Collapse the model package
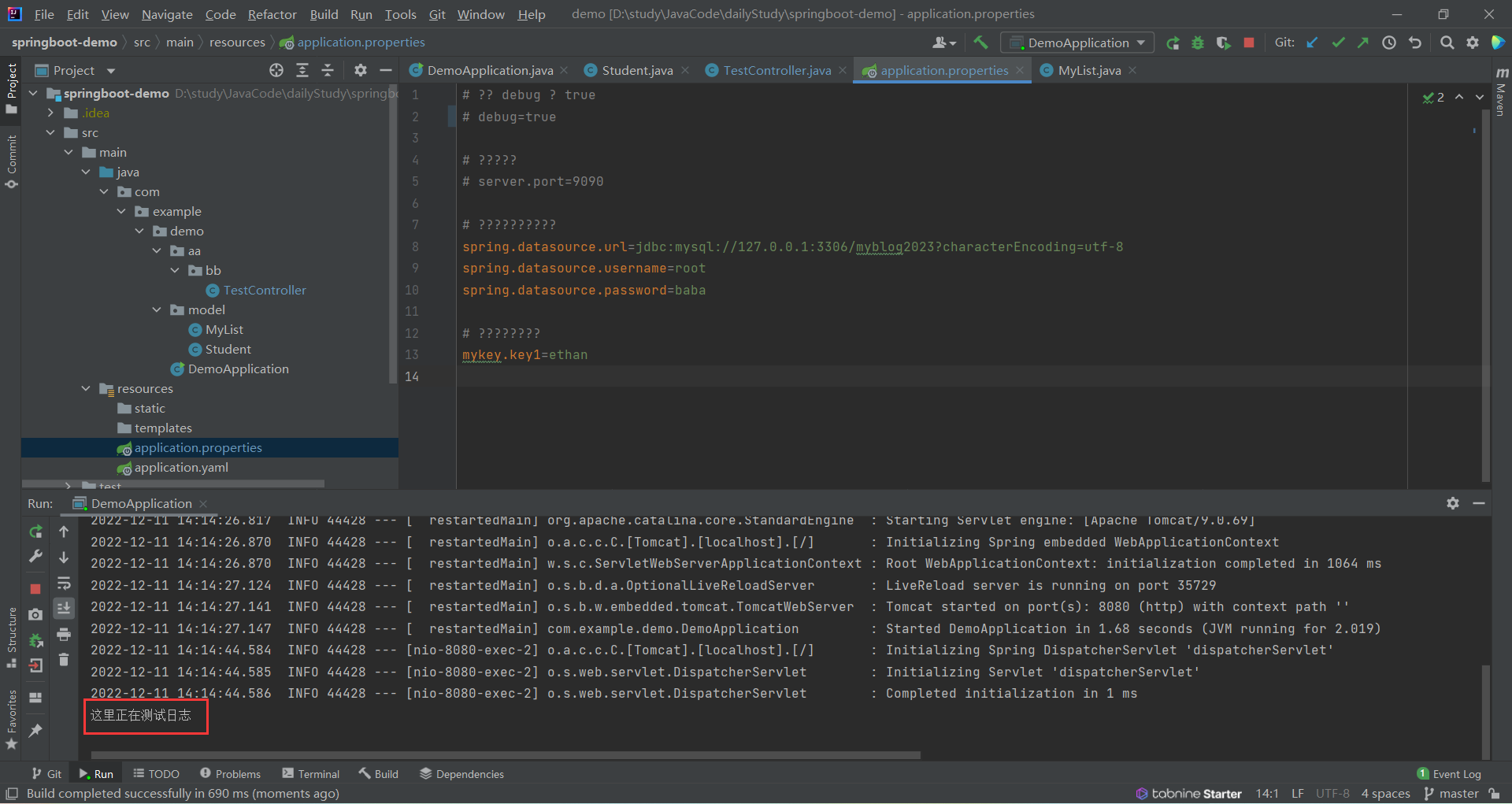 [157, 309]
